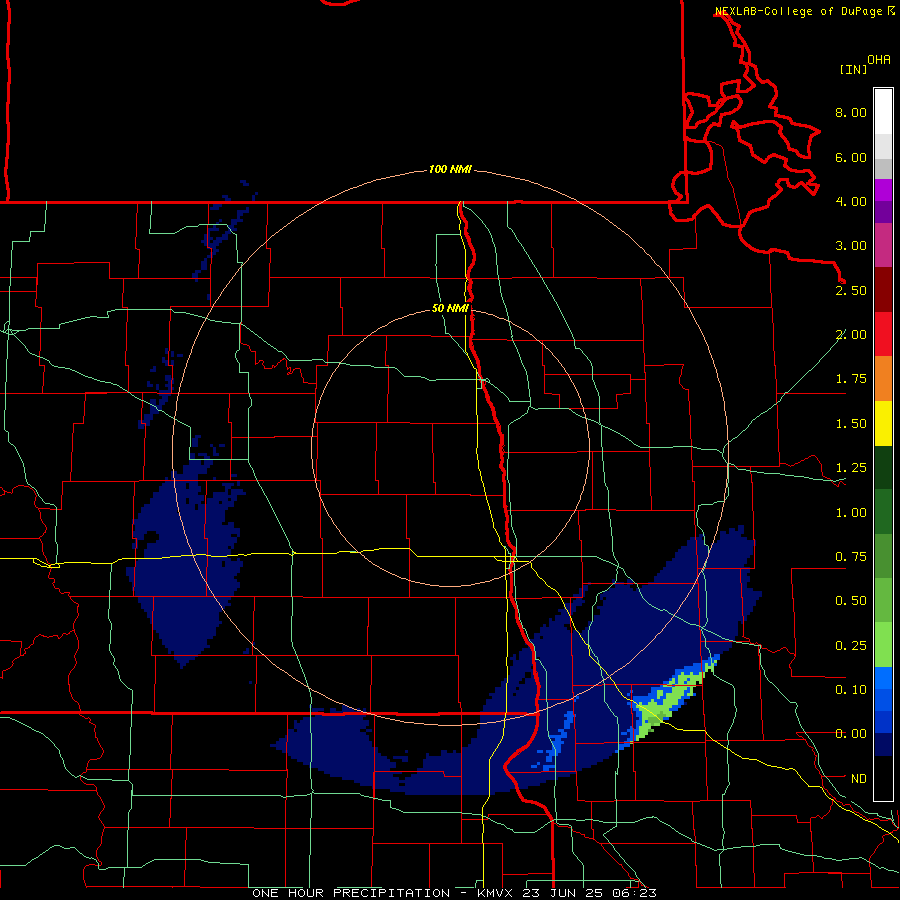The height and width of the screenshot is (900, 900).
Task: Click the 1.25 legend value
Action: click(x=851, y=468)
